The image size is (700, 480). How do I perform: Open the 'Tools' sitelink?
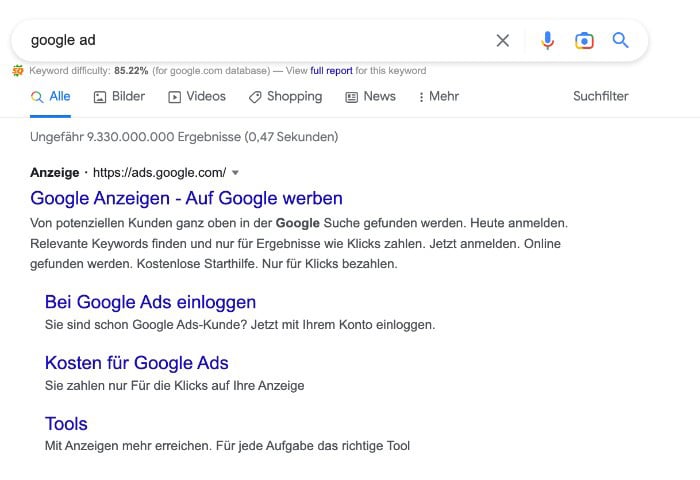click(x=66, y=424)
